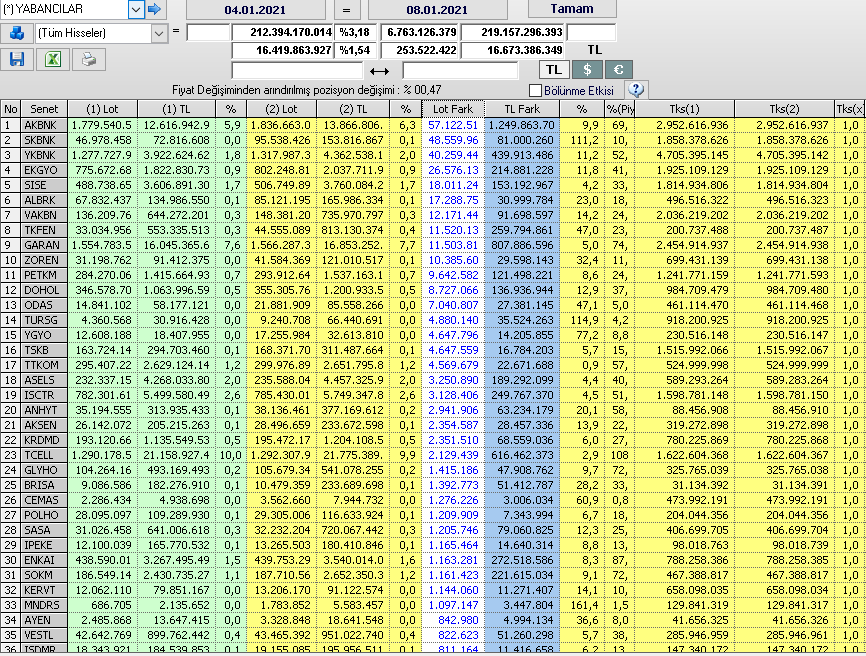
Task: Enable Bölünme Etkisi checkbox
Action: tap(535, 91)
